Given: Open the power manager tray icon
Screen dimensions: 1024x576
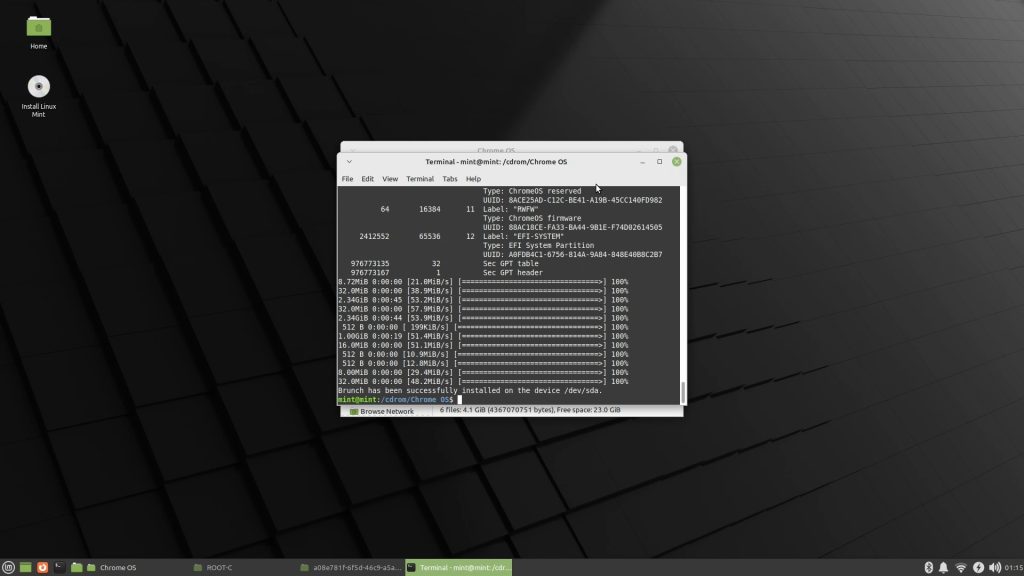Looking at the screenshot, I should click(x=978, y=567).
